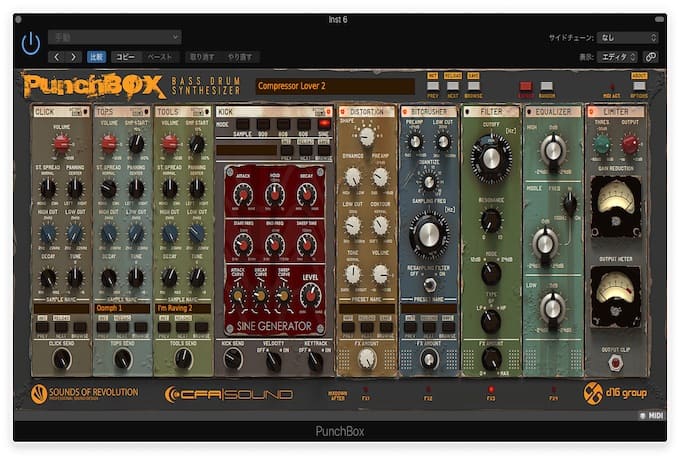Click the FX3 indicator LED
680x460 pixels.
point(491,390)
